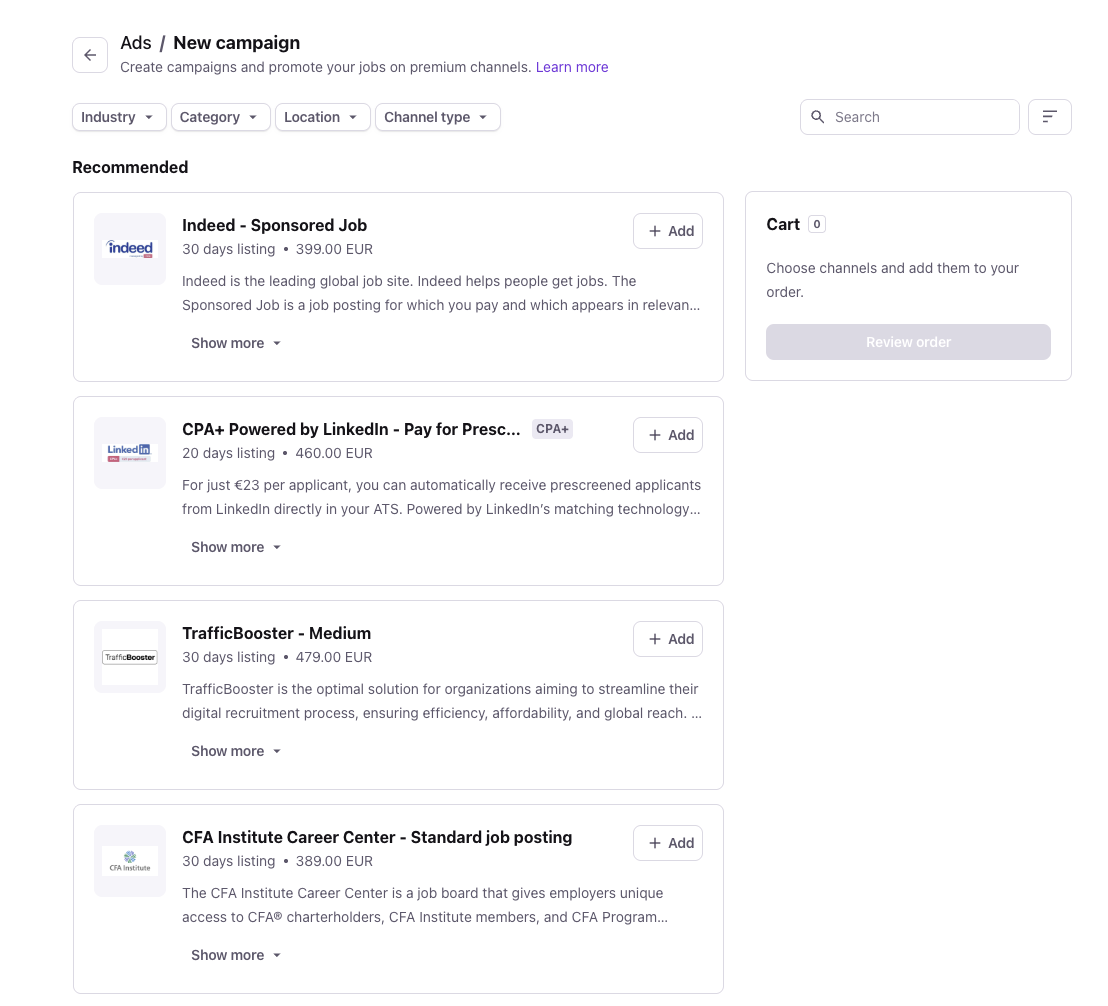Click the magnifier icon in search

pyautogui.click(x=818, y=117)
